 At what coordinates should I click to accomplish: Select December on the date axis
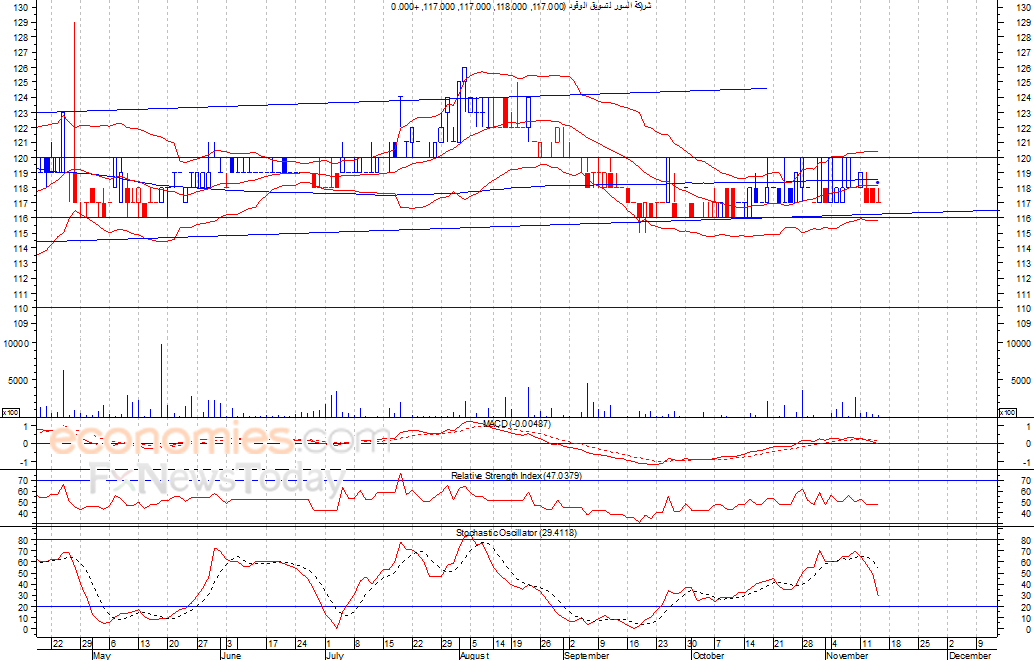968,655
